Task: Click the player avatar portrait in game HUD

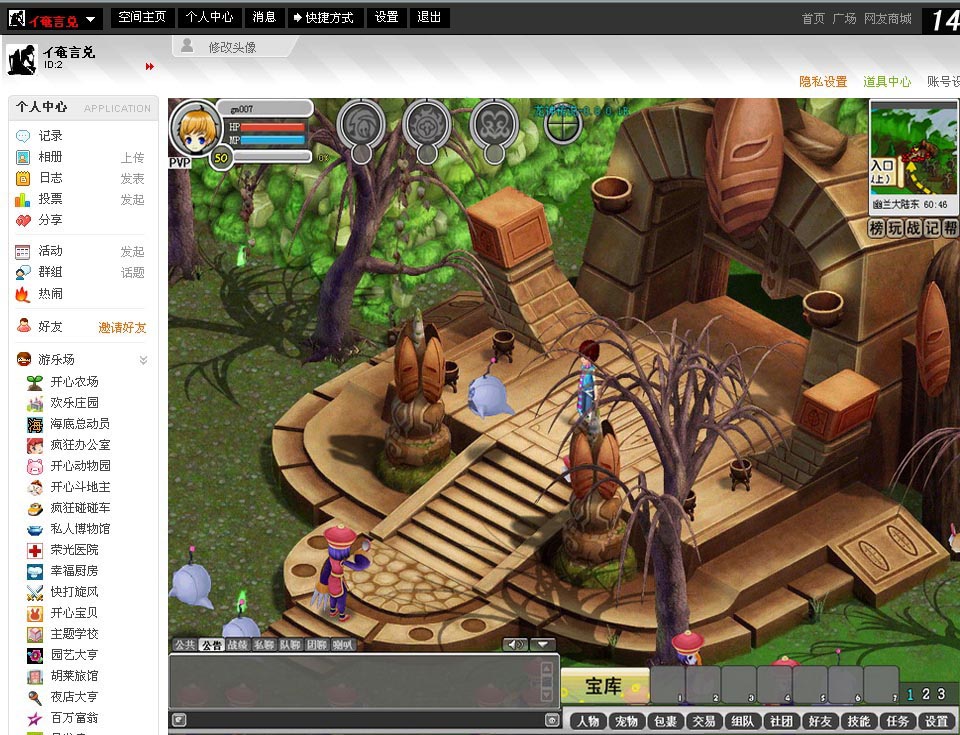Action: (x=197, y=130)
